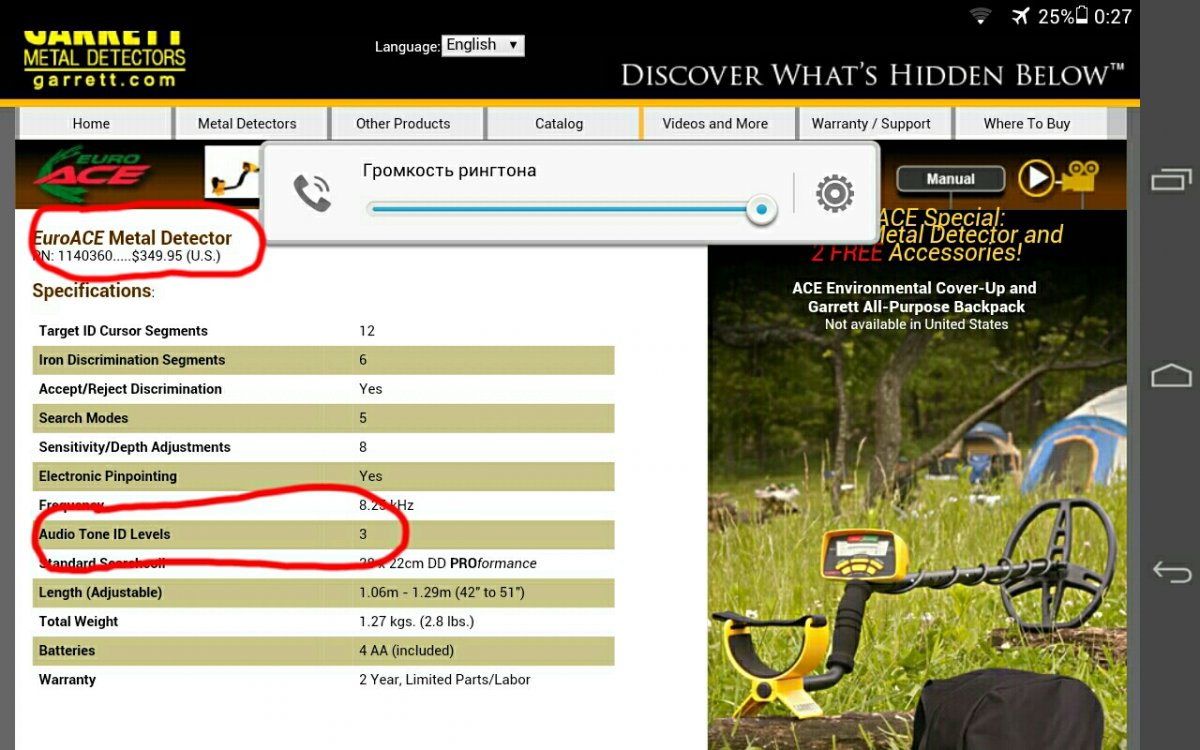Tap the Wi-Fi status icon
1200x750 pixels.
coord(980,16)
